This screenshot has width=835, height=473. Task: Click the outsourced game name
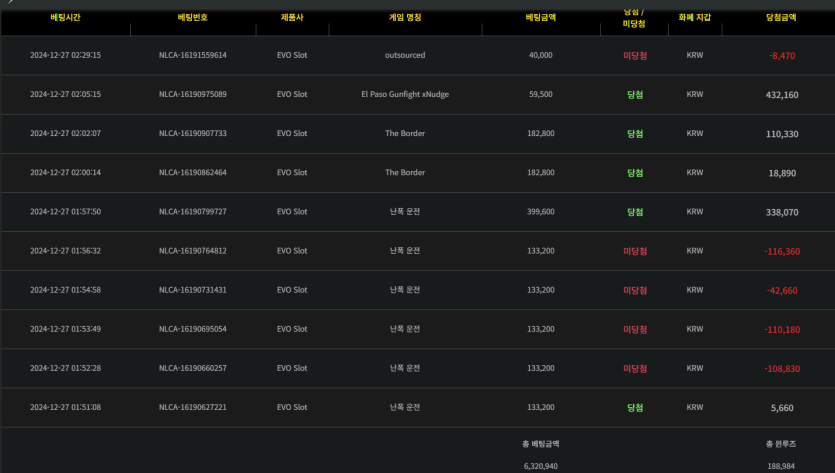coord(405,55)
